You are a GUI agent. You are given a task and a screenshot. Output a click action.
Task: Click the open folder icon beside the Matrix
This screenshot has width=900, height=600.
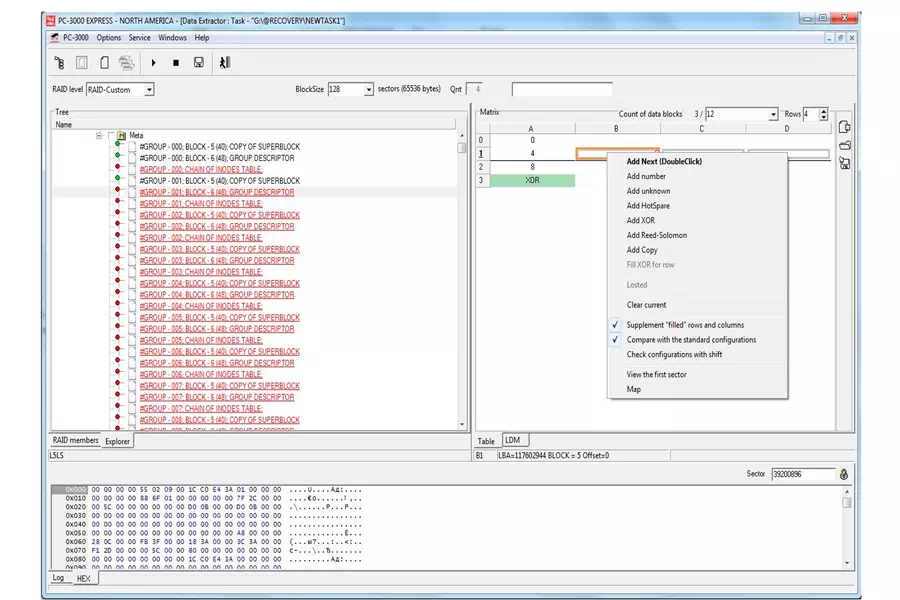click(844, 145)
